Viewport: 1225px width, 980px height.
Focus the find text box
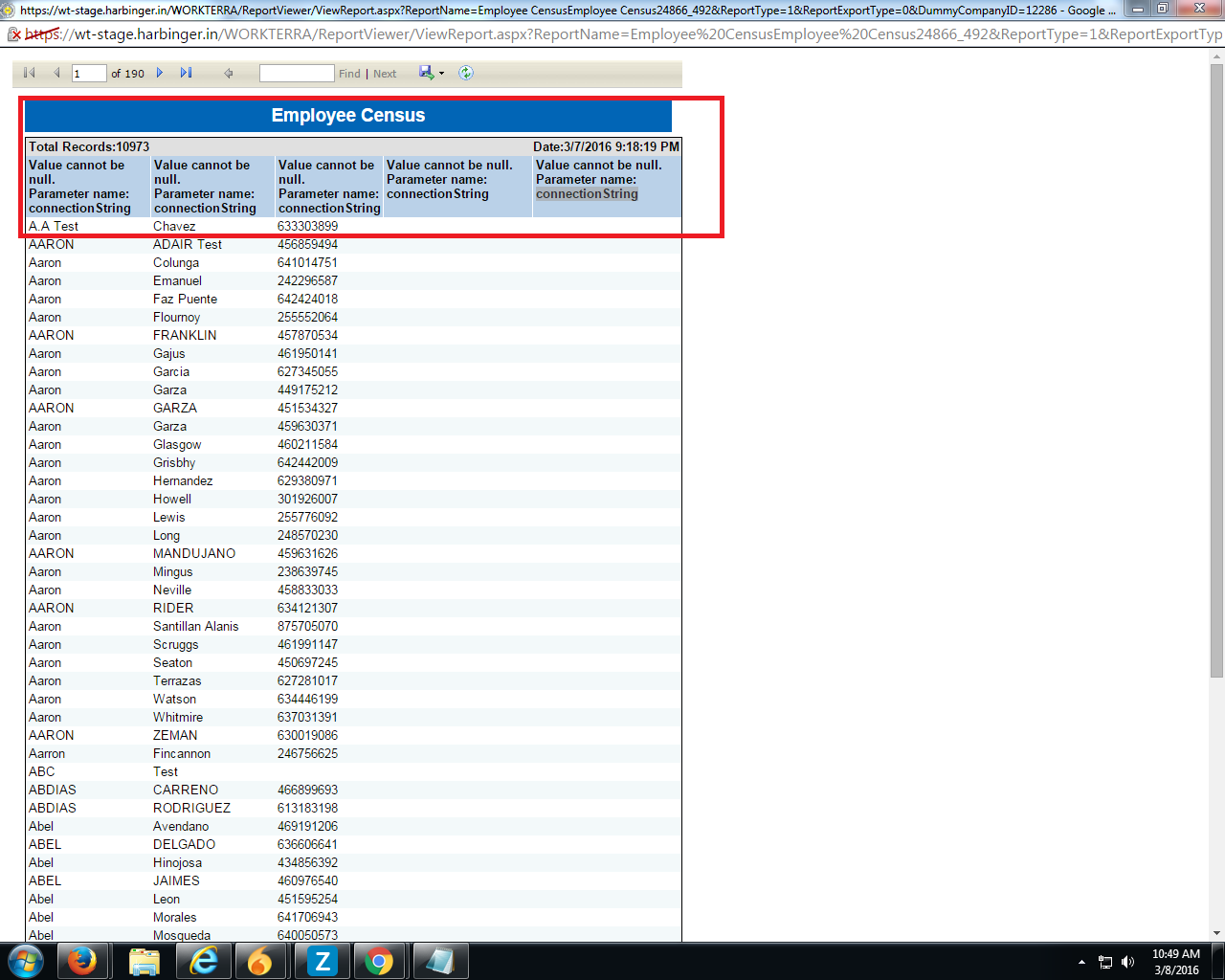(x=297, y=74)
